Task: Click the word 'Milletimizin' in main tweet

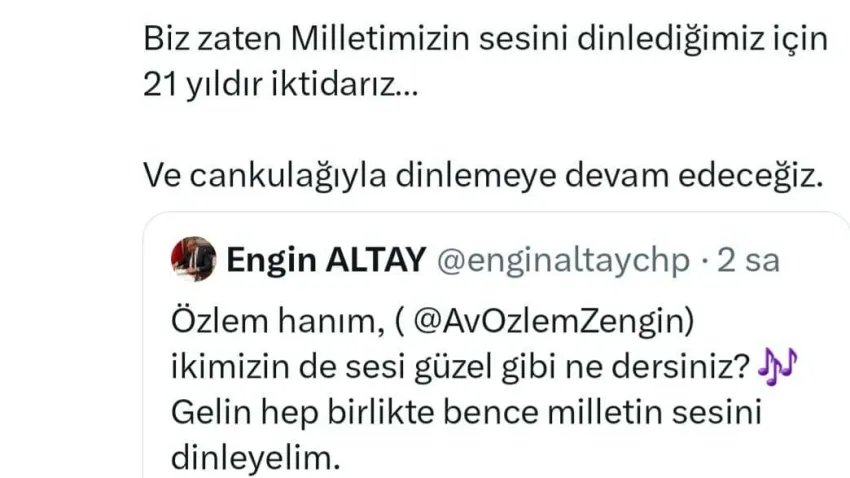Action: tap(380, 39)
